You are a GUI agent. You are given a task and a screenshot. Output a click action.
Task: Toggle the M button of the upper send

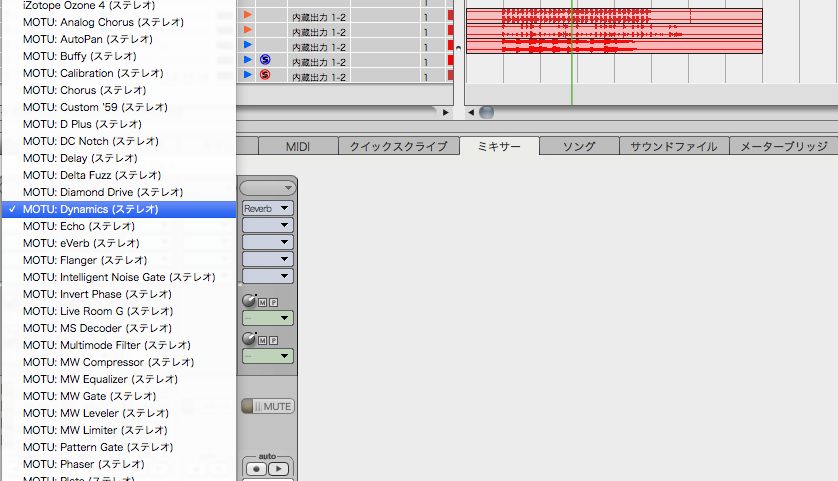point(262,302)
